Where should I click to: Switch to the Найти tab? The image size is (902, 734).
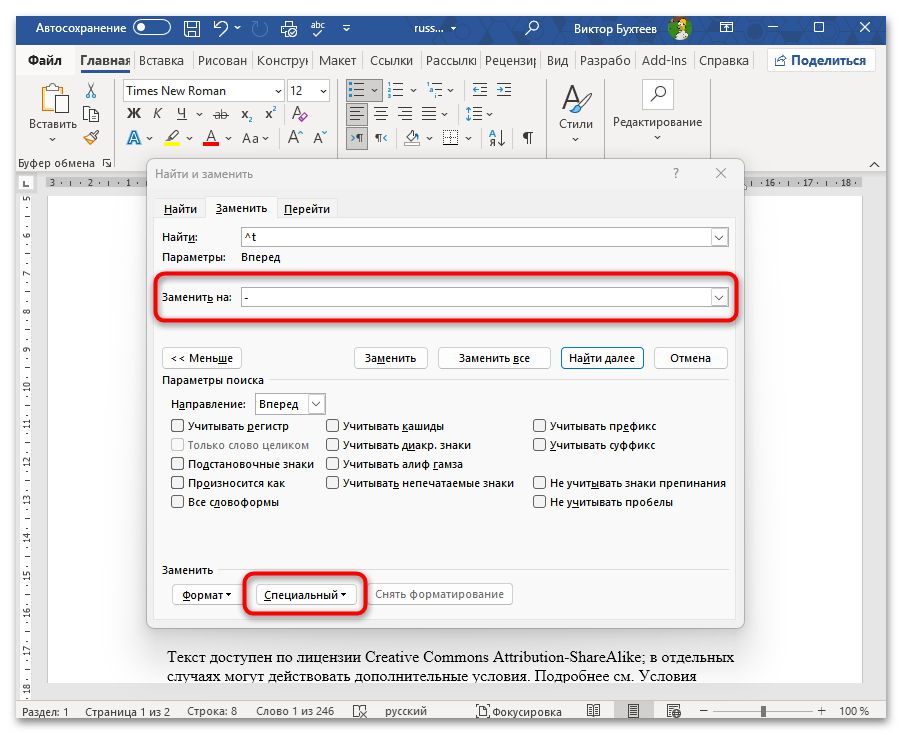[181, 209]
